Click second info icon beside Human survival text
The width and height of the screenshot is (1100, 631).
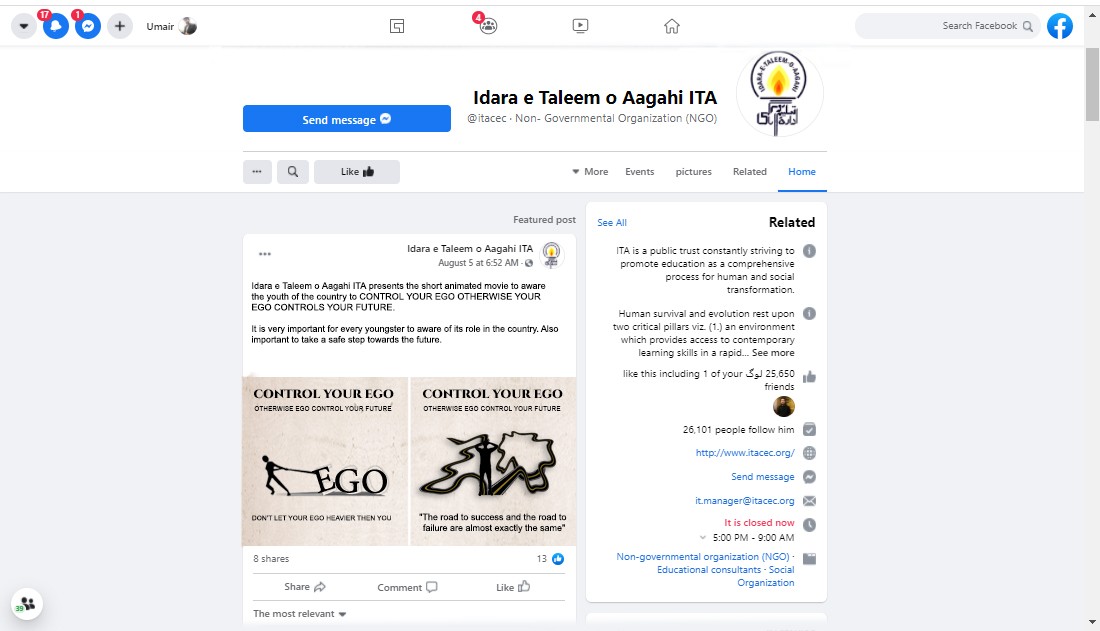[809, 314]
